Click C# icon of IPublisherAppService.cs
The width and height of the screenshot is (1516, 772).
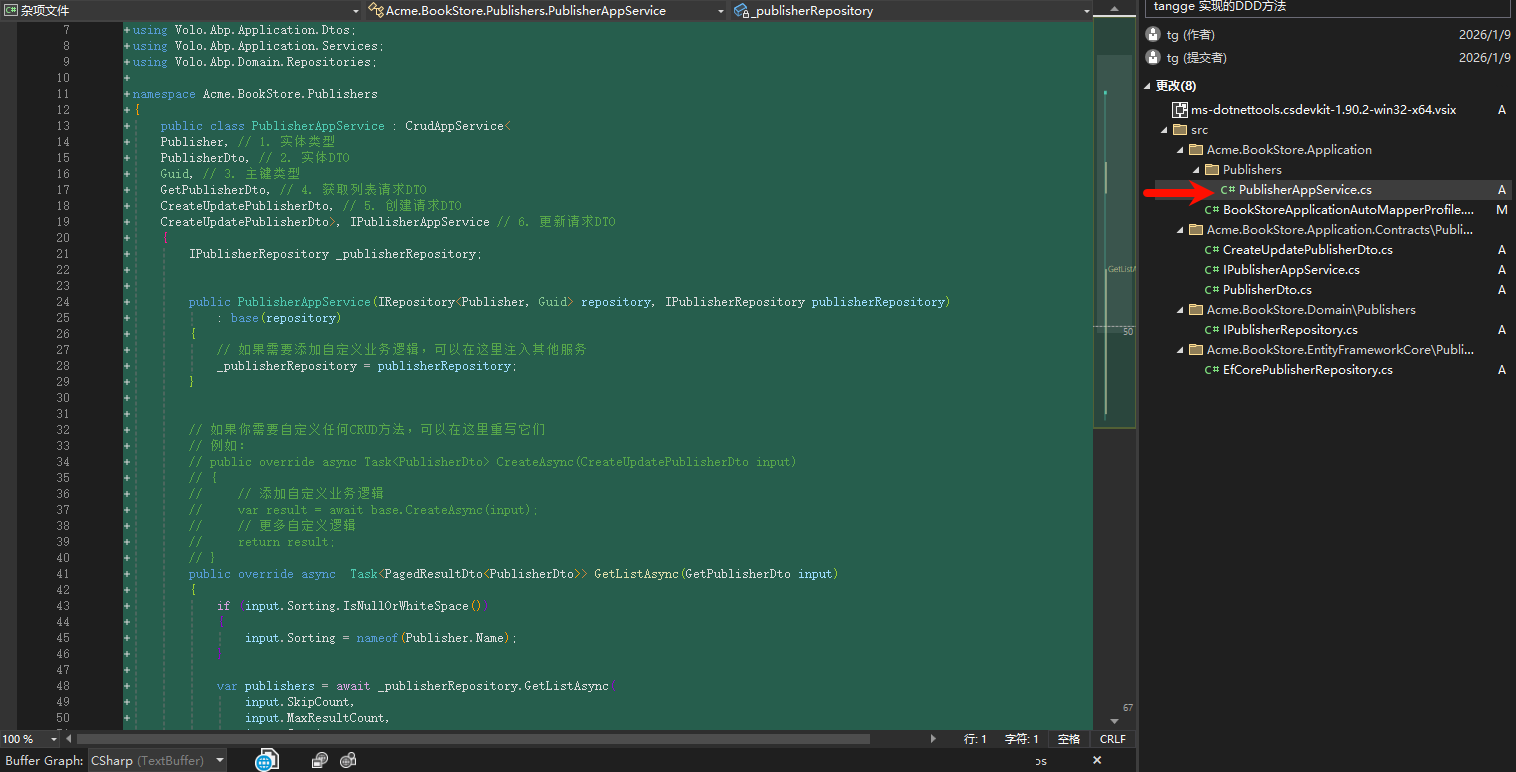coord(1212,270)
